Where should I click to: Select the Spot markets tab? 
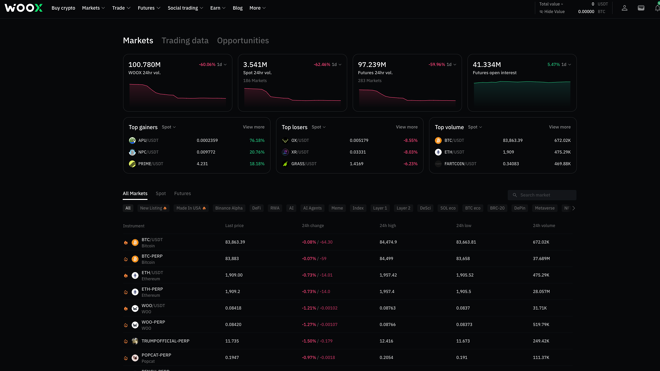pyautogui.click(x=161, y=194)
